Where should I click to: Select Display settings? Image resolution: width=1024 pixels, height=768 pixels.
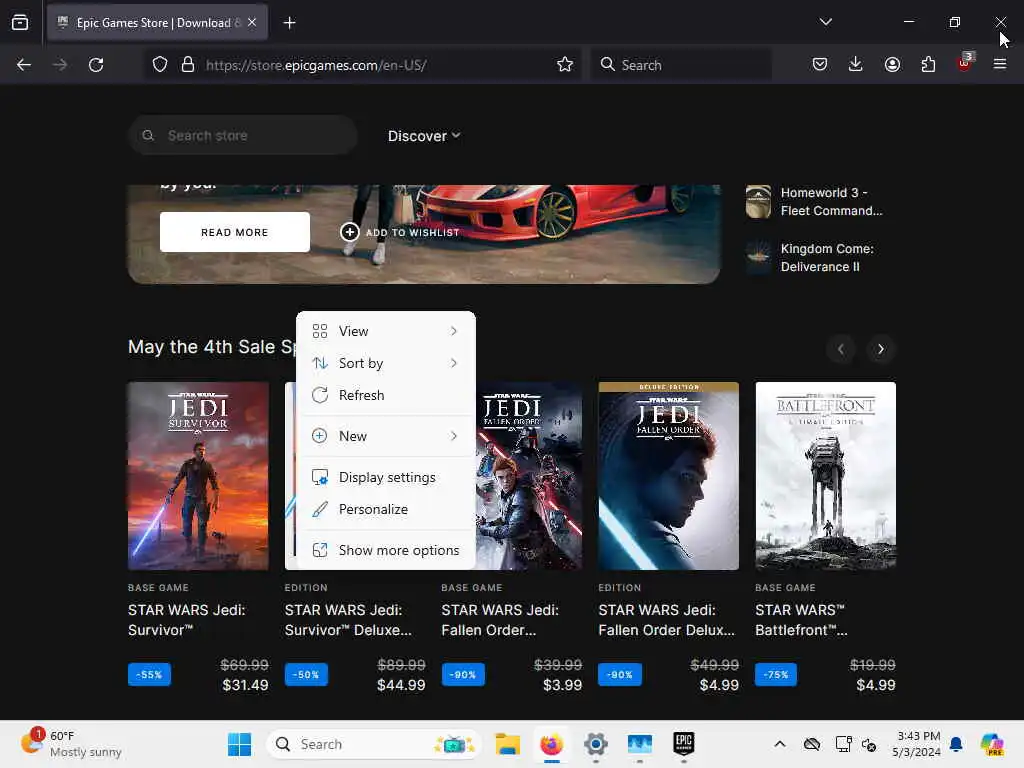pos(385,477)
